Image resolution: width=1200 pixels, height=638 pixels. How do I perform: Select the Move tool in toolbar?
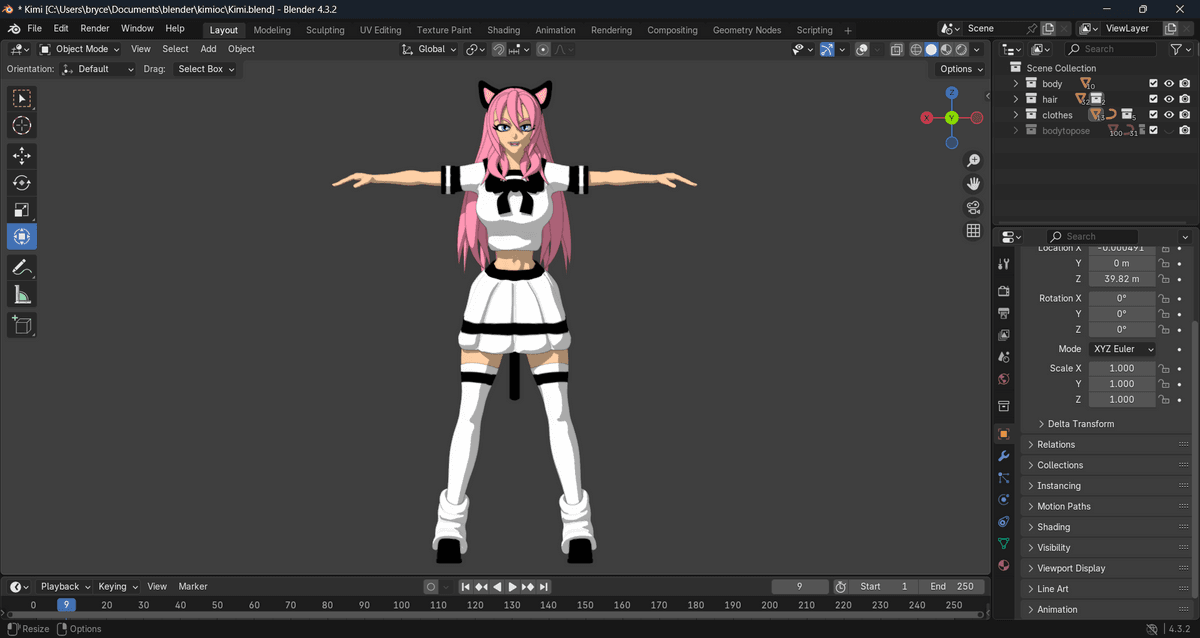pyautogui.click(x=22, y=156)
